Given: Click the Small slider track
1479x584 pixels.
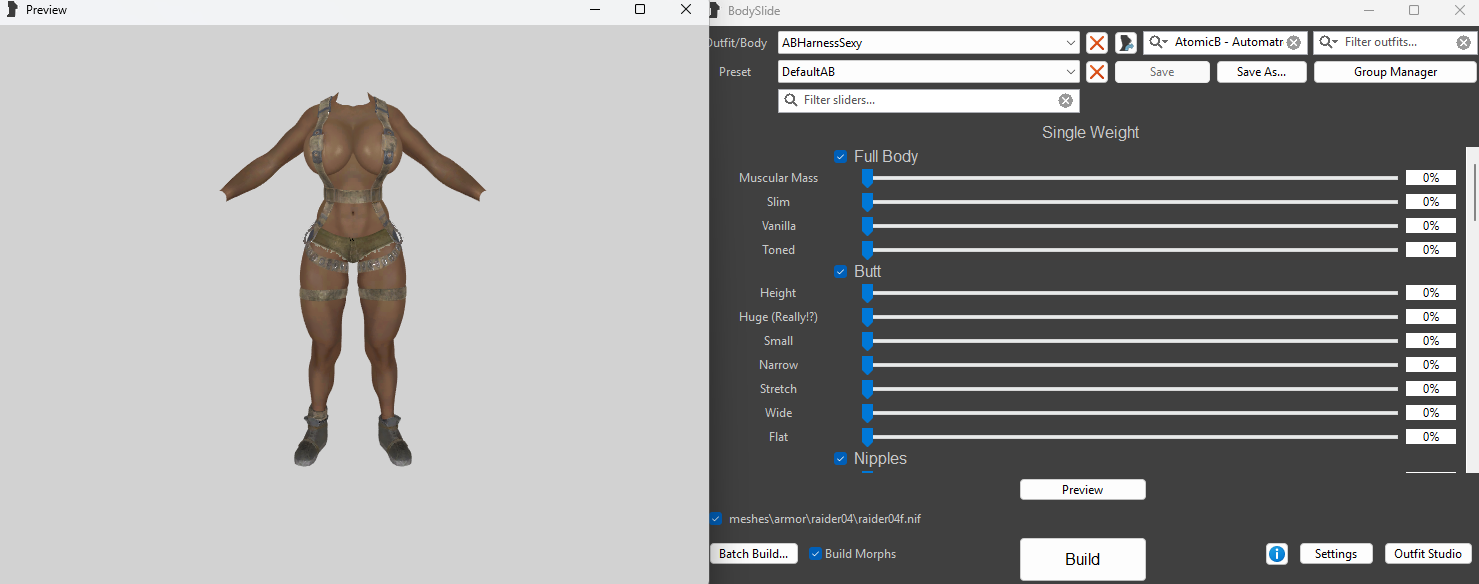Looking at the screenshot, I should 1130,341.
